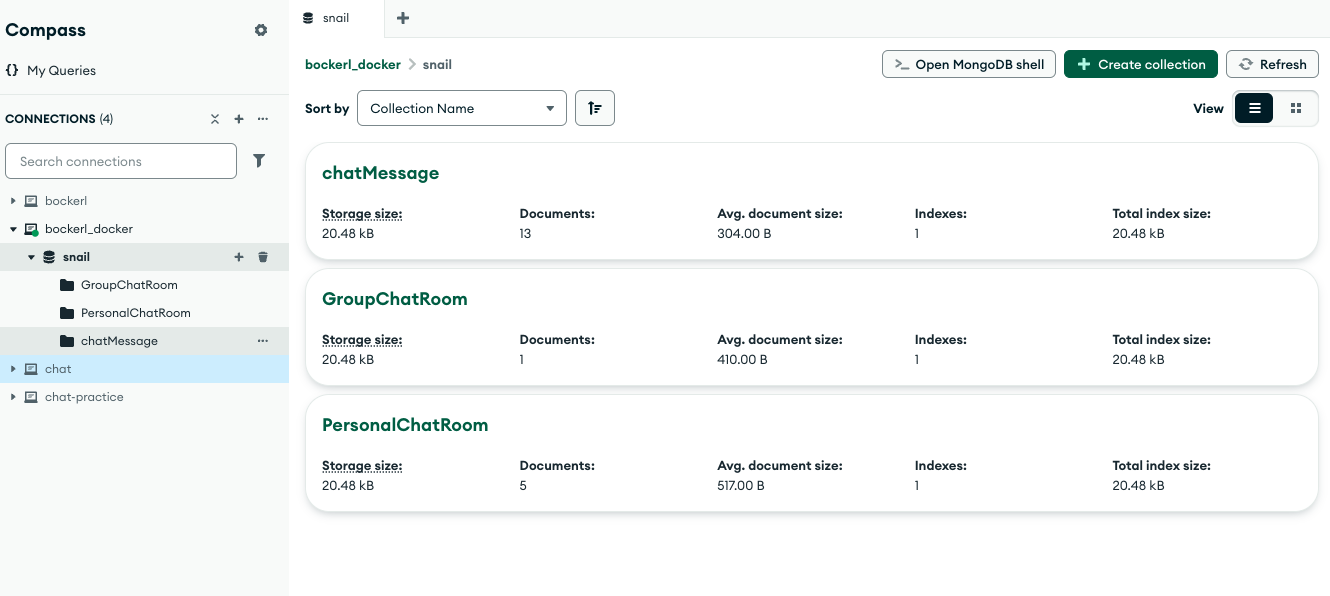Image resolution: width=1330 pixels, height=596 pixels.
Task: Open connections list more options menu
Action: click(263, 119)
